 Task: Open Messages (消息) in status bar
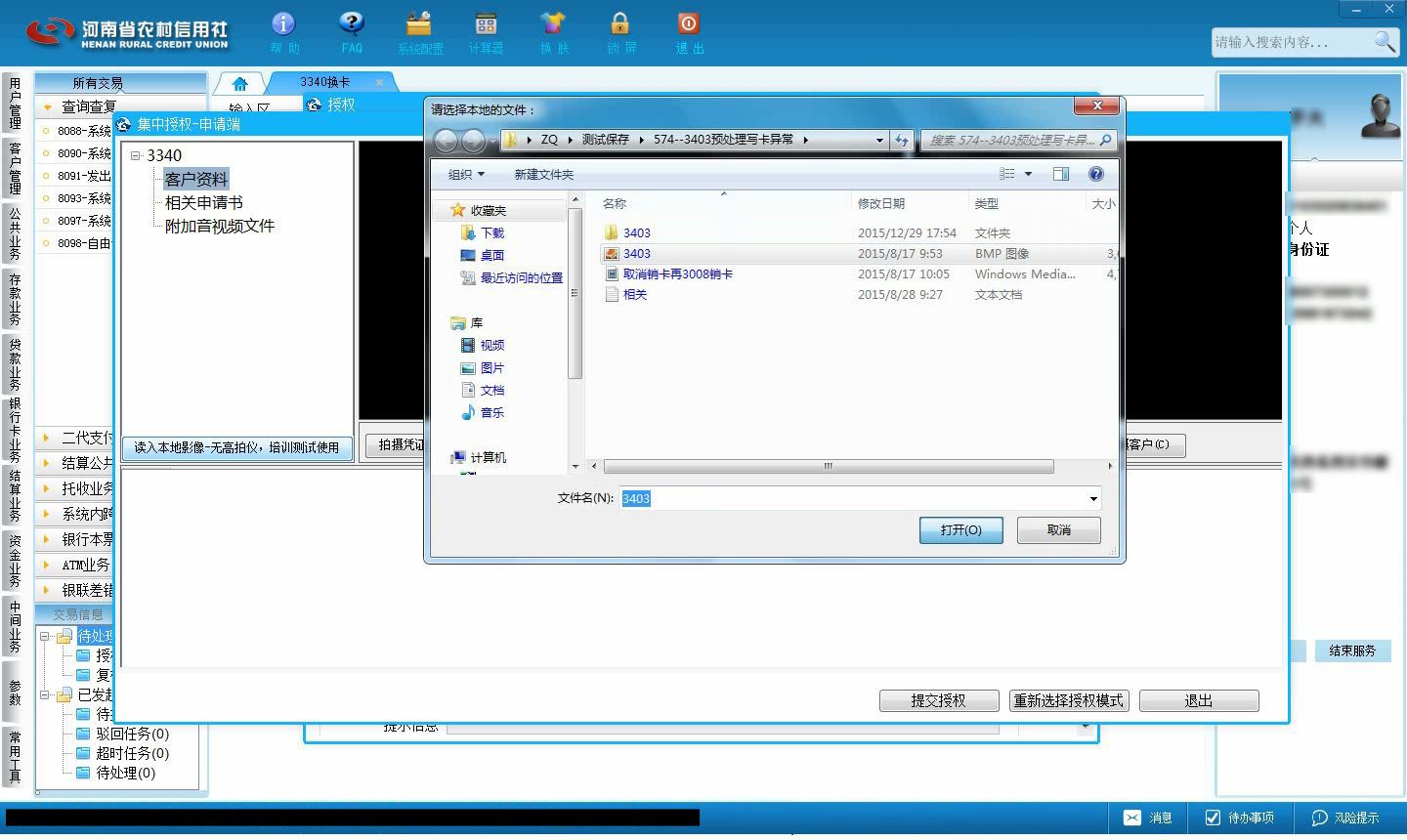(1148, 818)
